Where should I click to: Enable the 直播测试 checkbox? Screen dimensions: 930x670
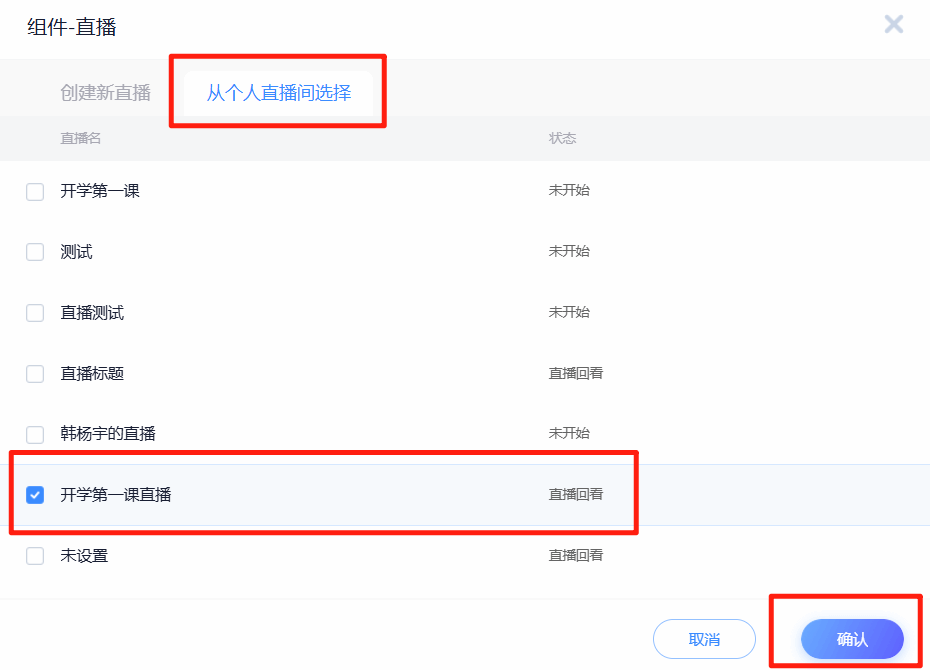(35, 313)
